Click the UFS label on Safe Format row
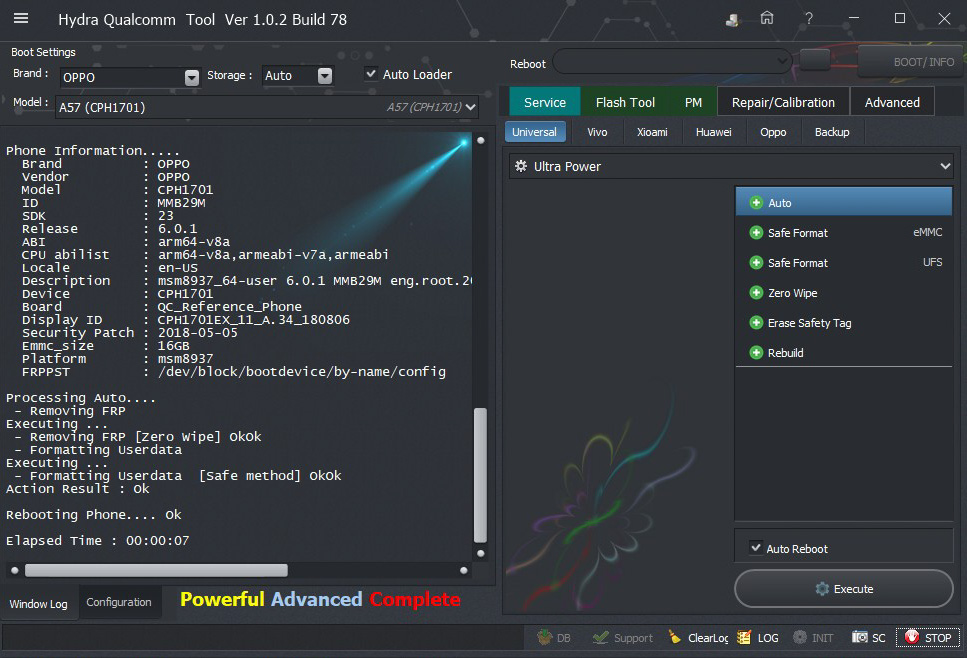This screenshot has height=658, width=967. click(x=932, y=263)
